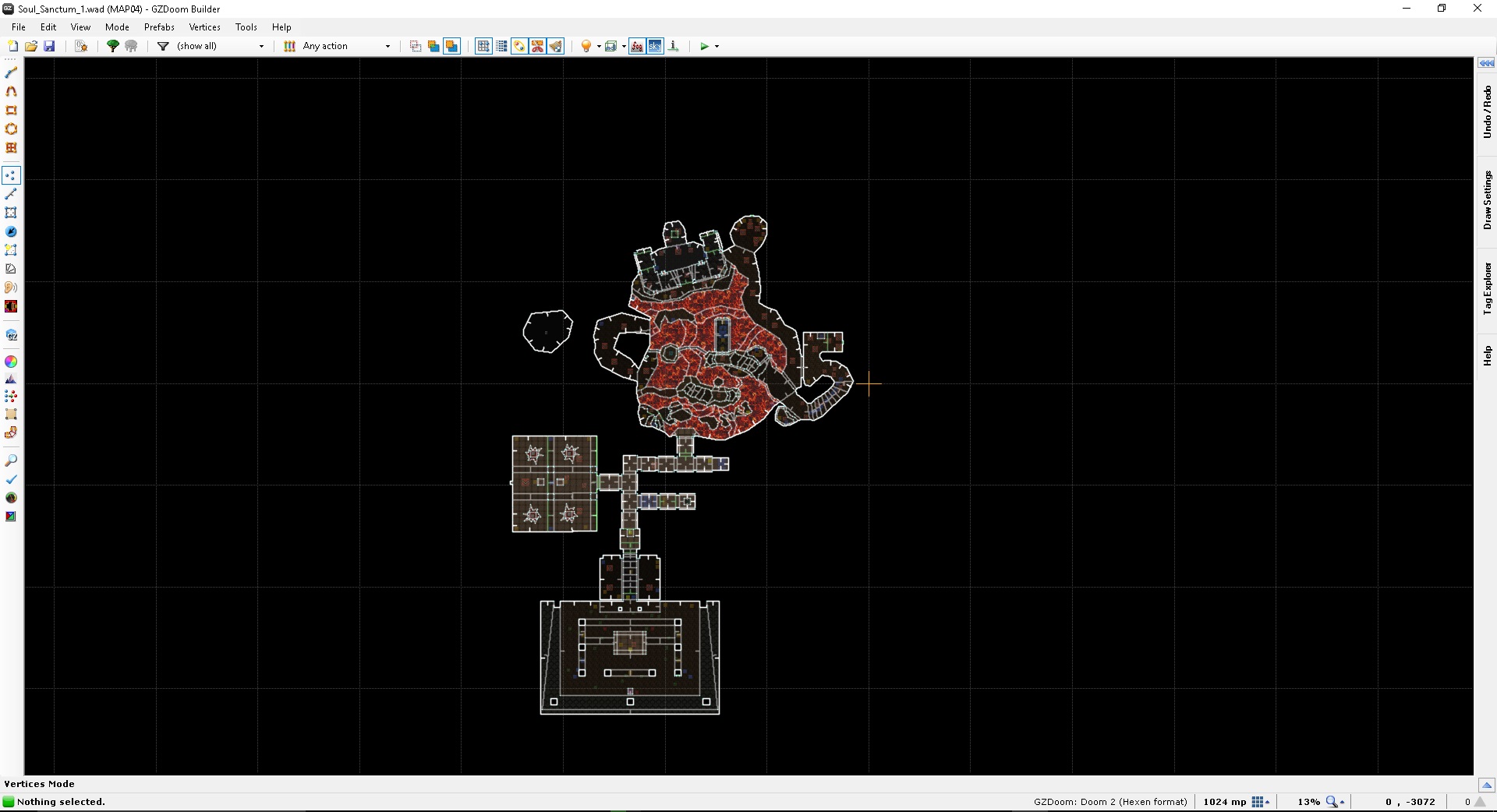Select the Vertices Mode tool
The width and height of the screenshot is (1497, 812).
(x=11, y=175)
